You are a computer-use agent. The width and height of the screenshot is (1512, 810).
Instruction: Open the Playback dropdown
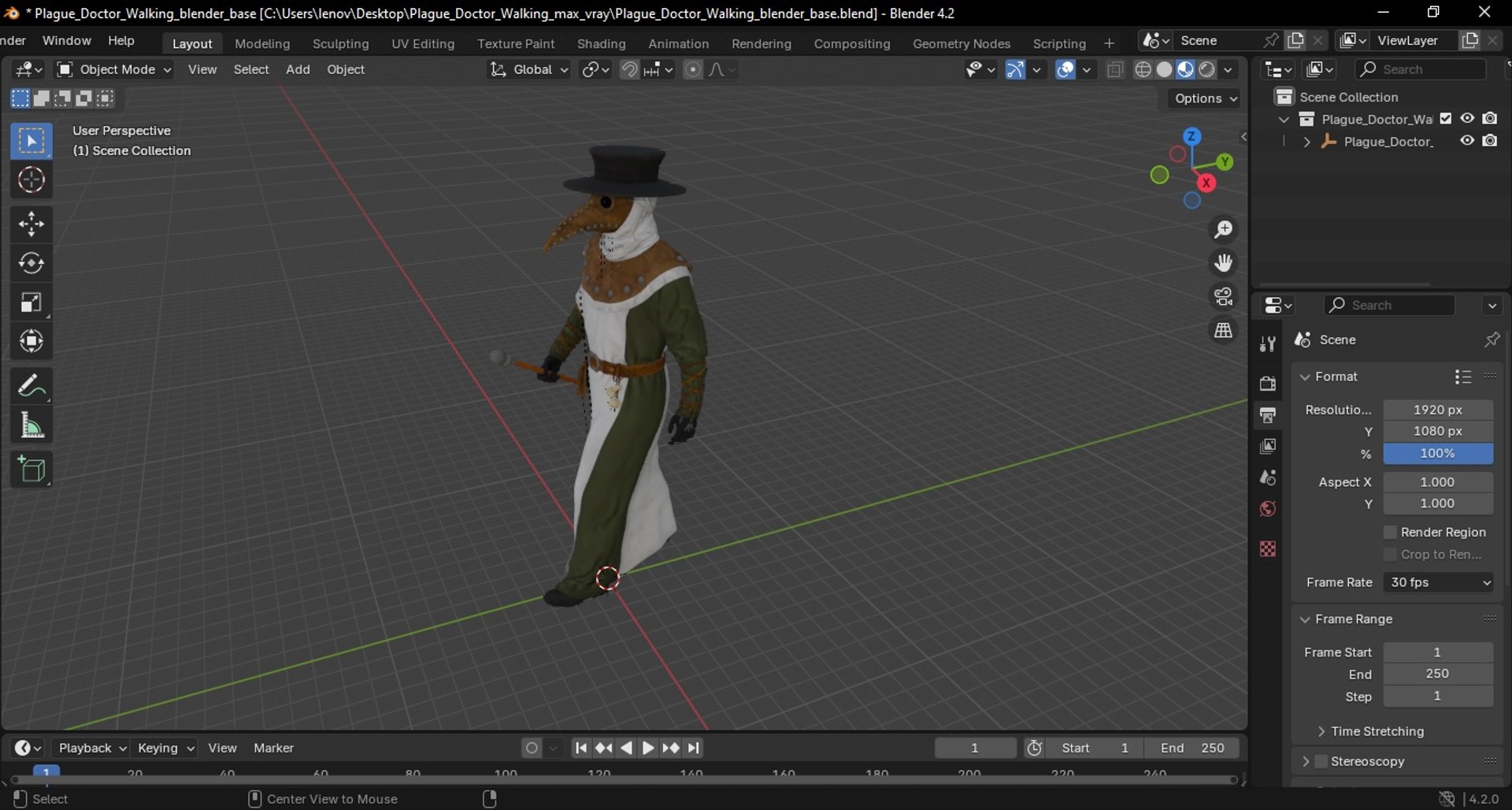(92, 748)
